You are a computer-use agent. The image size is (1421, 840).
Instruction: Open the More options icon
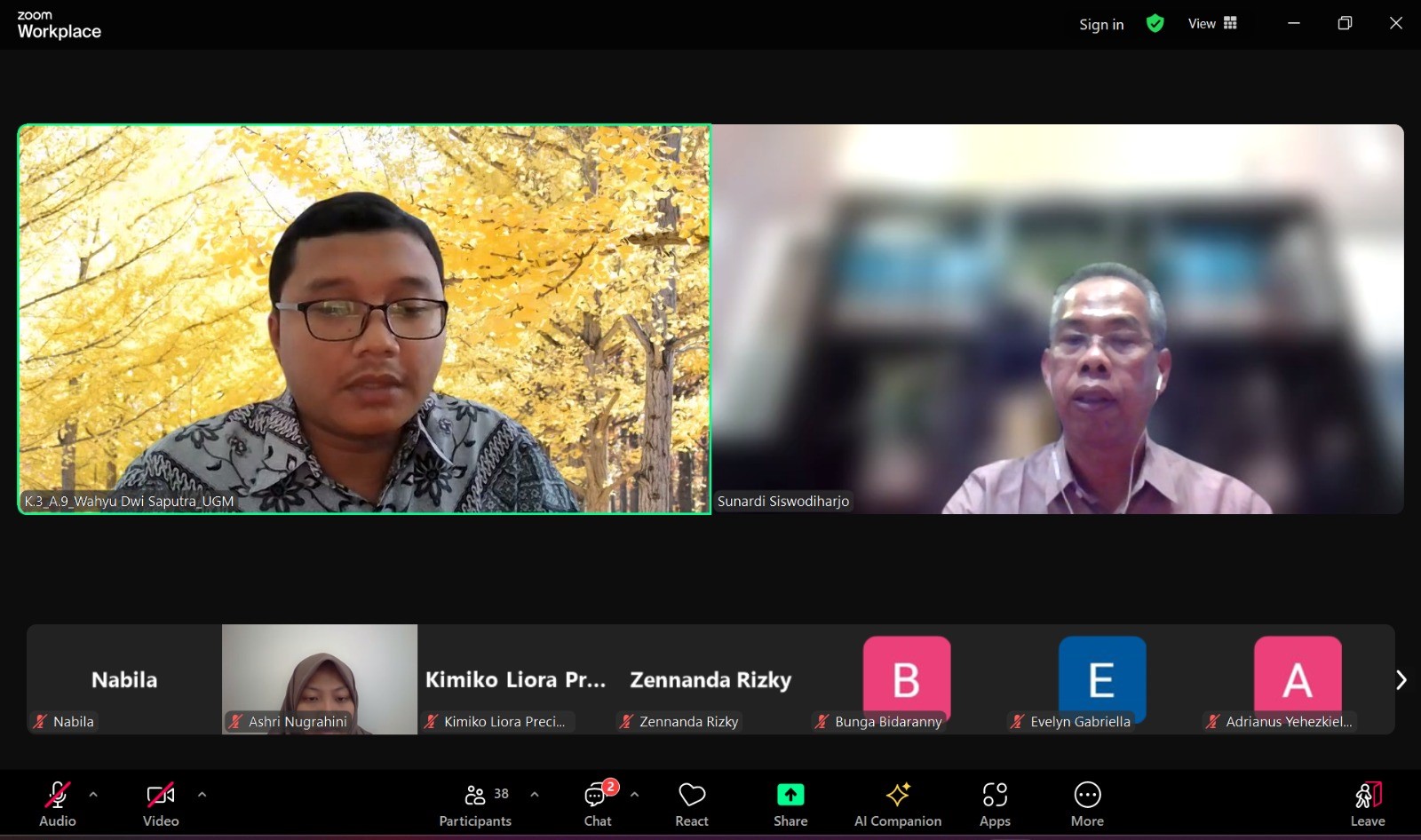coord(1087,796)
